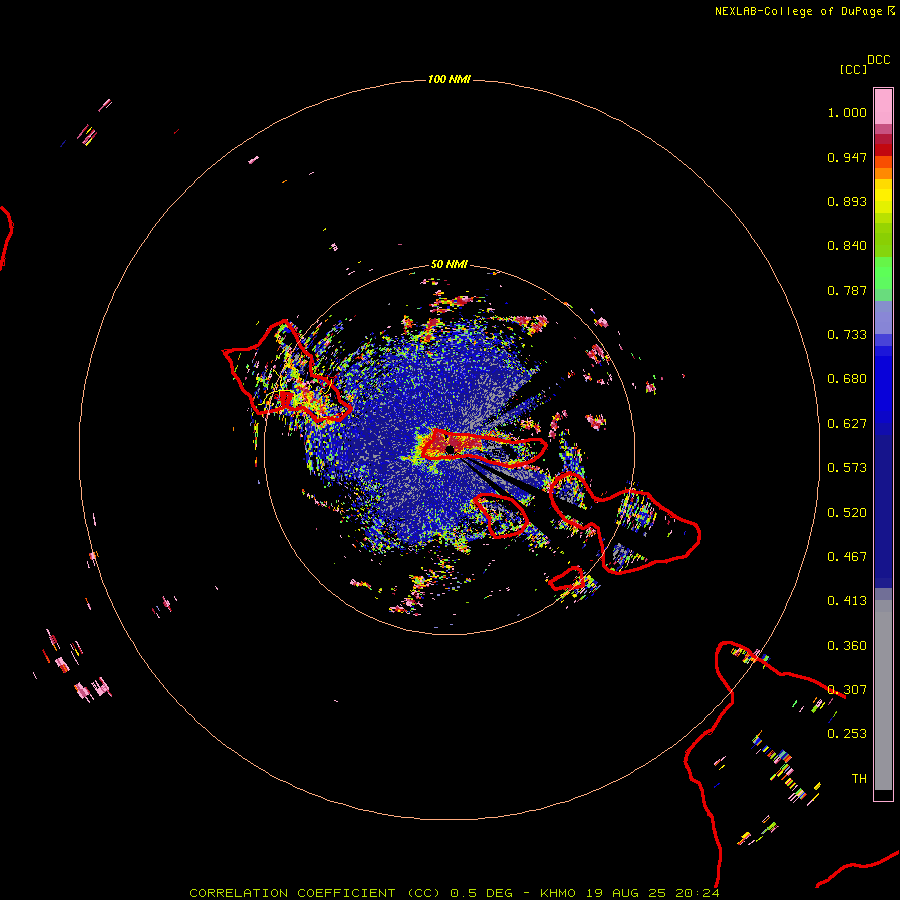This screenshot has width=900, height=900.
Task: Click the KHMO station identifier
Action: click(557, 893)
